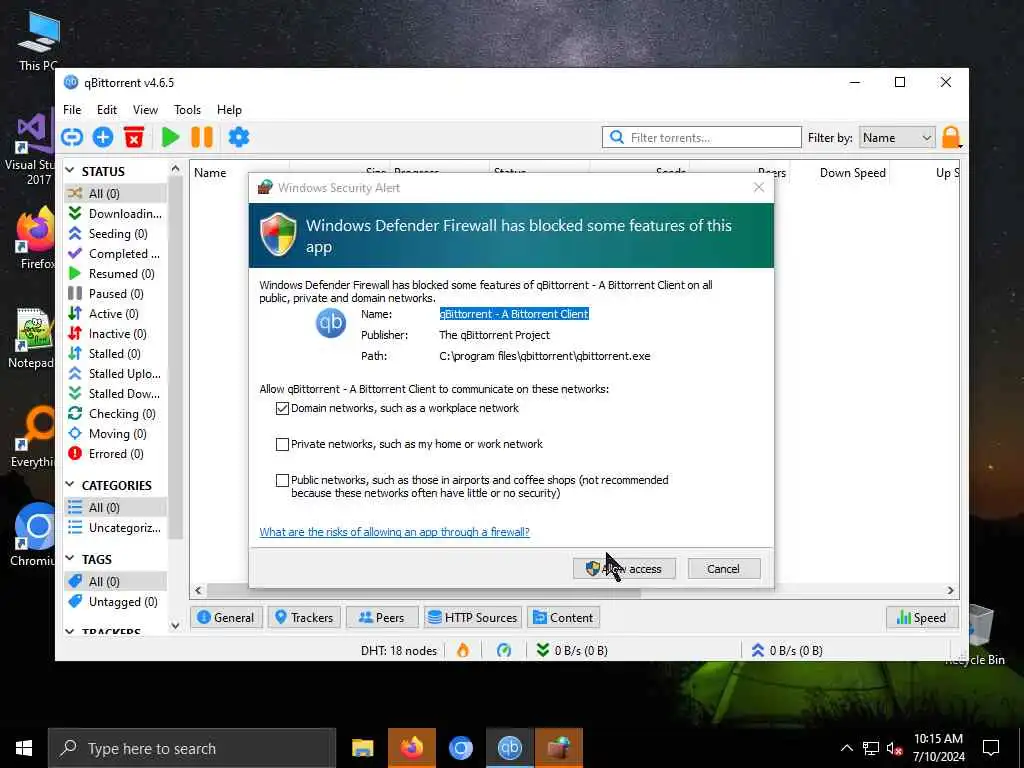
Task: Click the Filter torrents search field
Action: click(x=702, y=138)
